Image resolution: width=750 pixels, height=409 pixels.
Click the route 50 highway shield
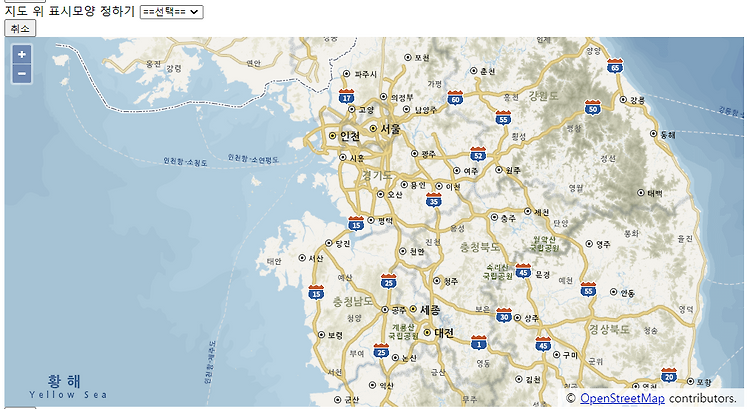593,108
